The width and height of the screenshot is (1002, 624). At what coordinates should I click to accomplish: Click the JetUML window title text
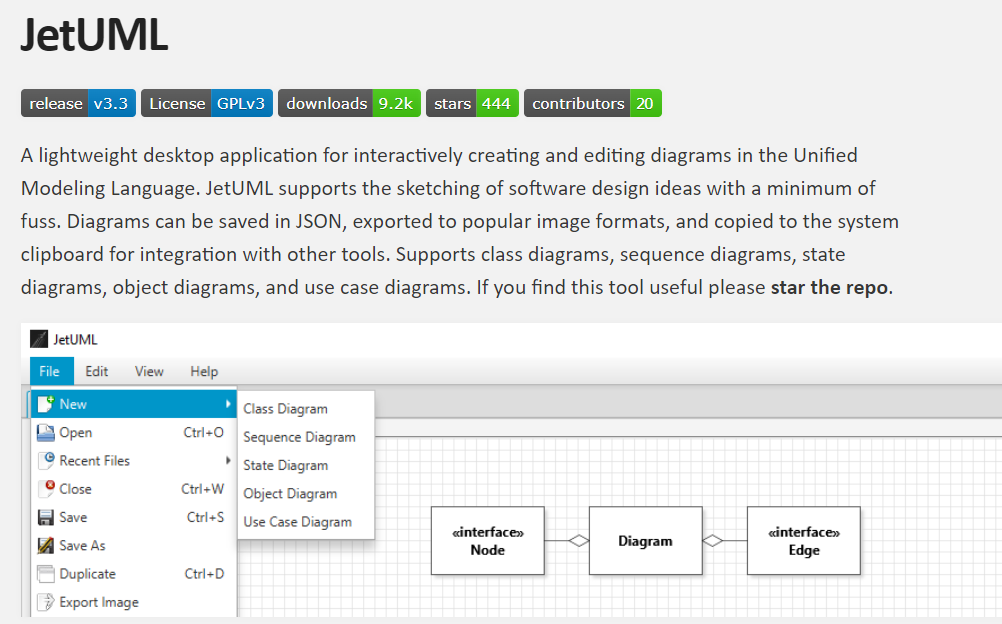pos(75,339)
